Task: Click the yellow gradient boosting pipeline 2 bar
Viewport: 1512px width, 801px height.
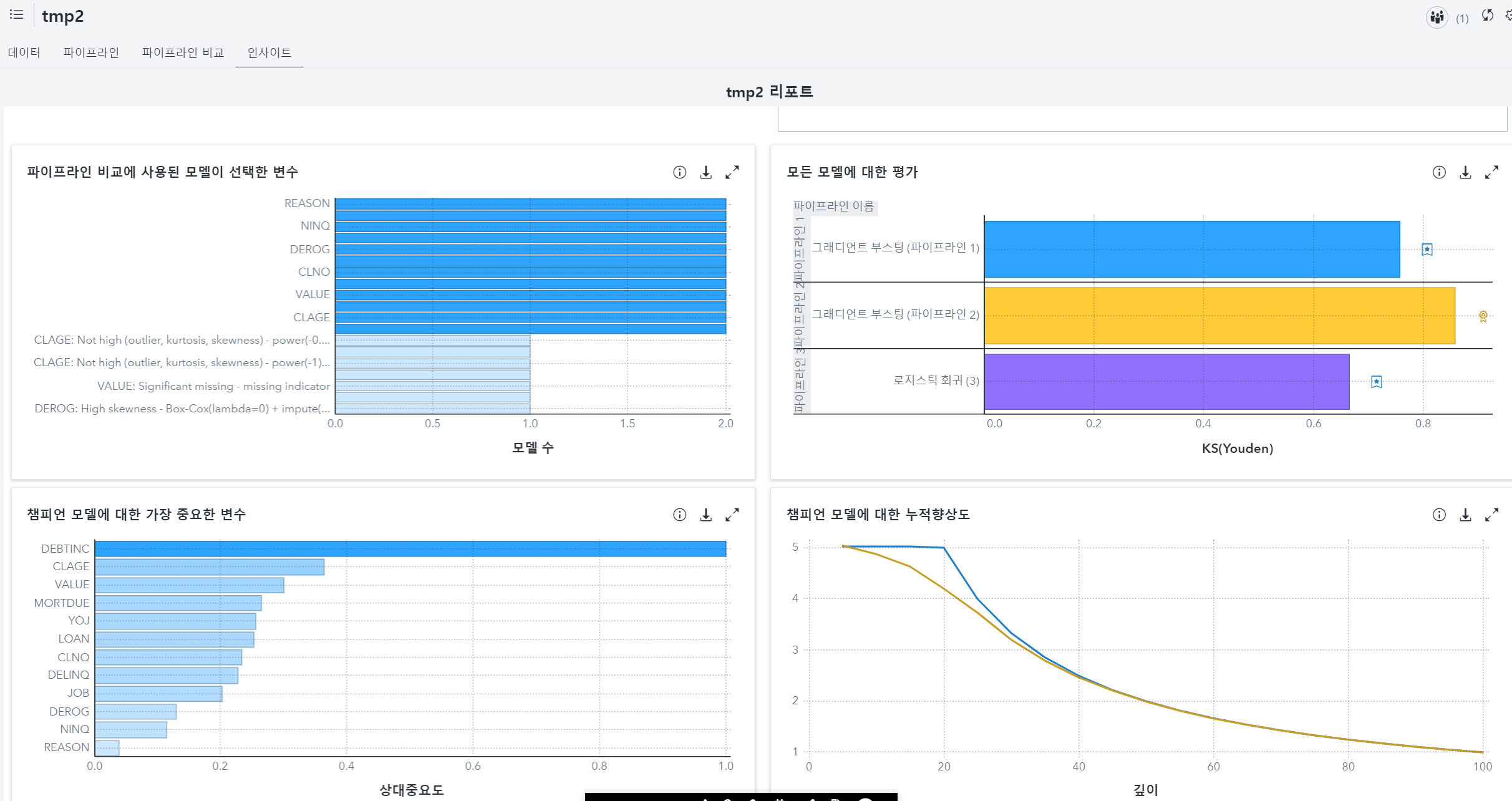Action: pyautogui.click(x=1219, y=316)
